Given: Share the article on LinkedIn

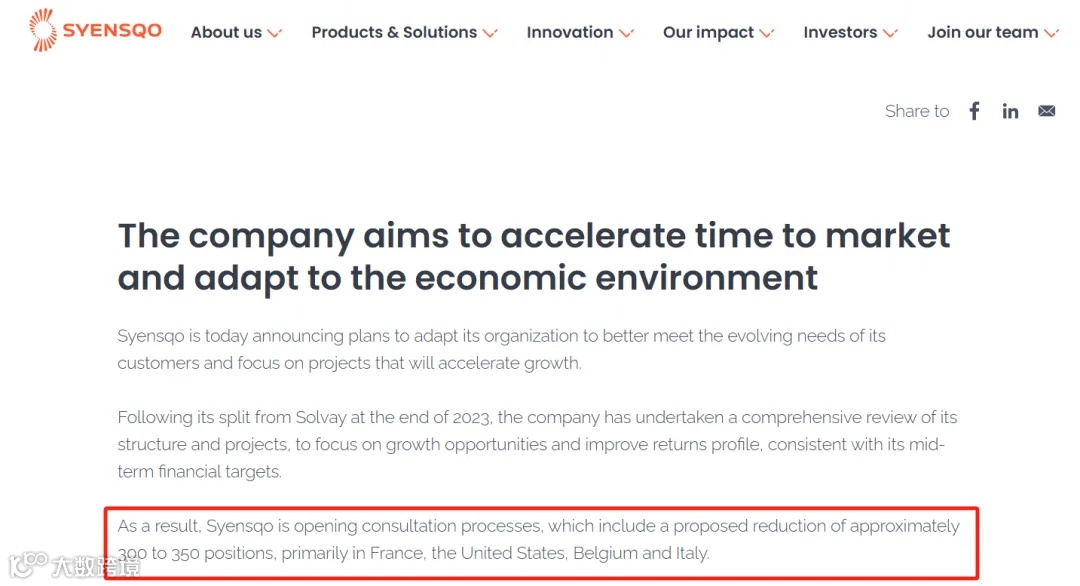Looking at the screenshot, I should pos(1010,111).
